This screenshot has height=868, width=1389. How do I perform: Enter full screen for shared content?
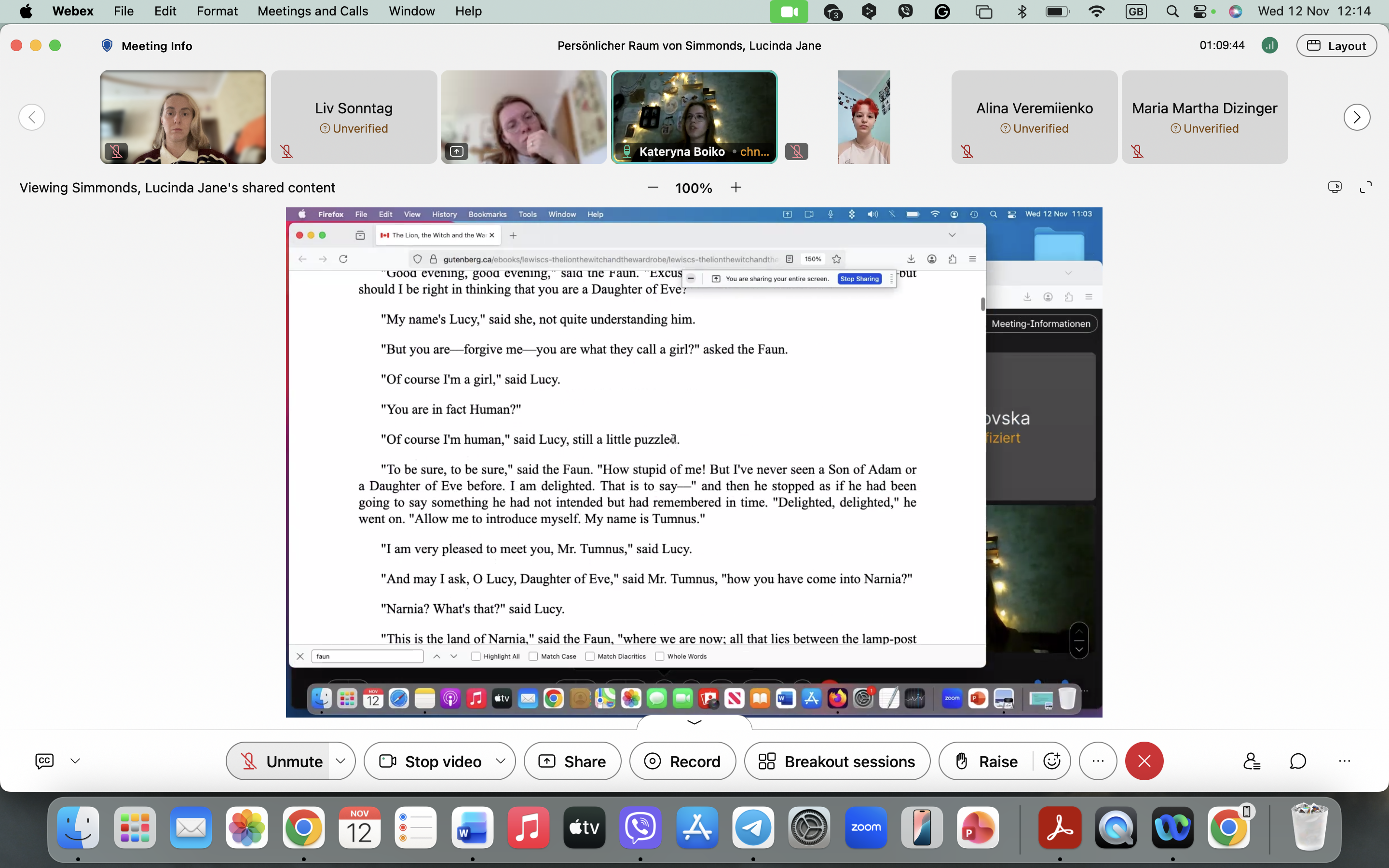(1365, 187)
